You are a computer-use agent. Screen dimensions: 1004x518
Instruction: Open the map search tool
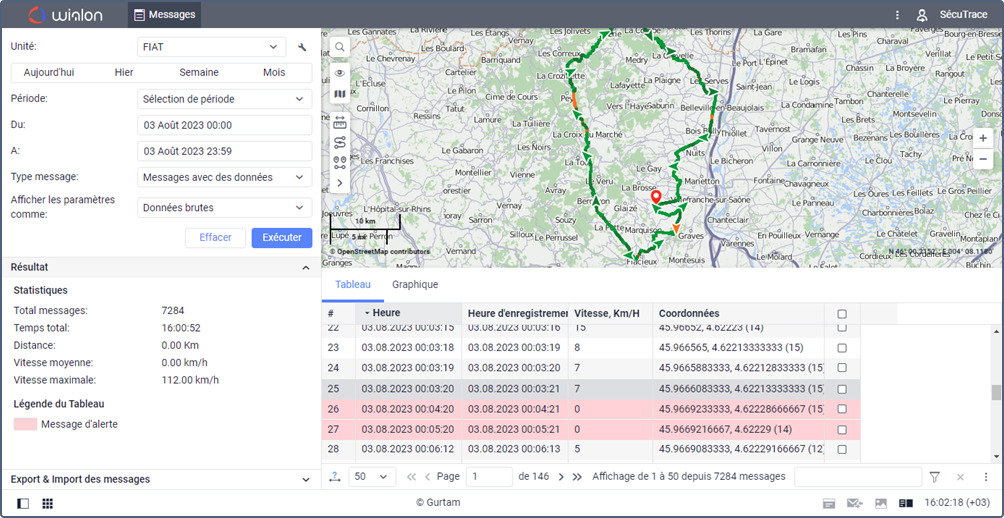tap(340, 47)
